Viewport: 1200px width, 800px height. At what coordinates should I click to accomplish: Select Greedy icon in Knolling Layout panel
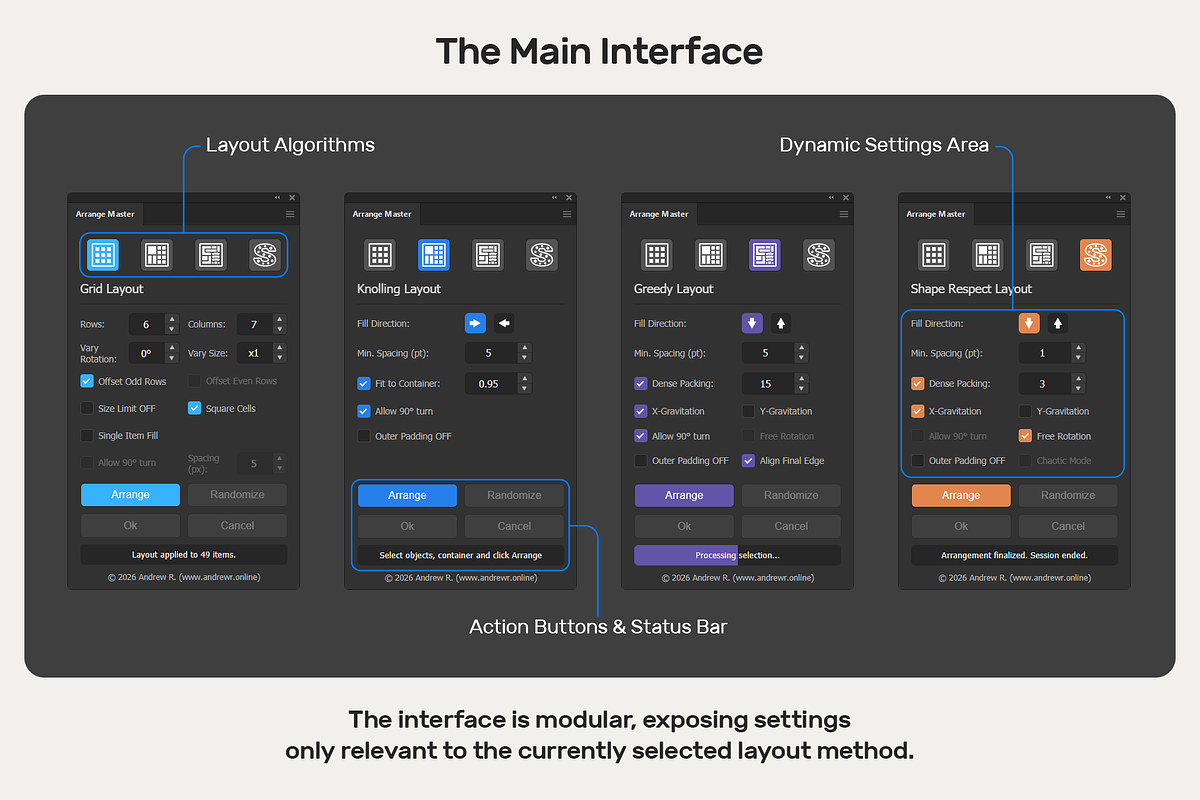(488, 255)
